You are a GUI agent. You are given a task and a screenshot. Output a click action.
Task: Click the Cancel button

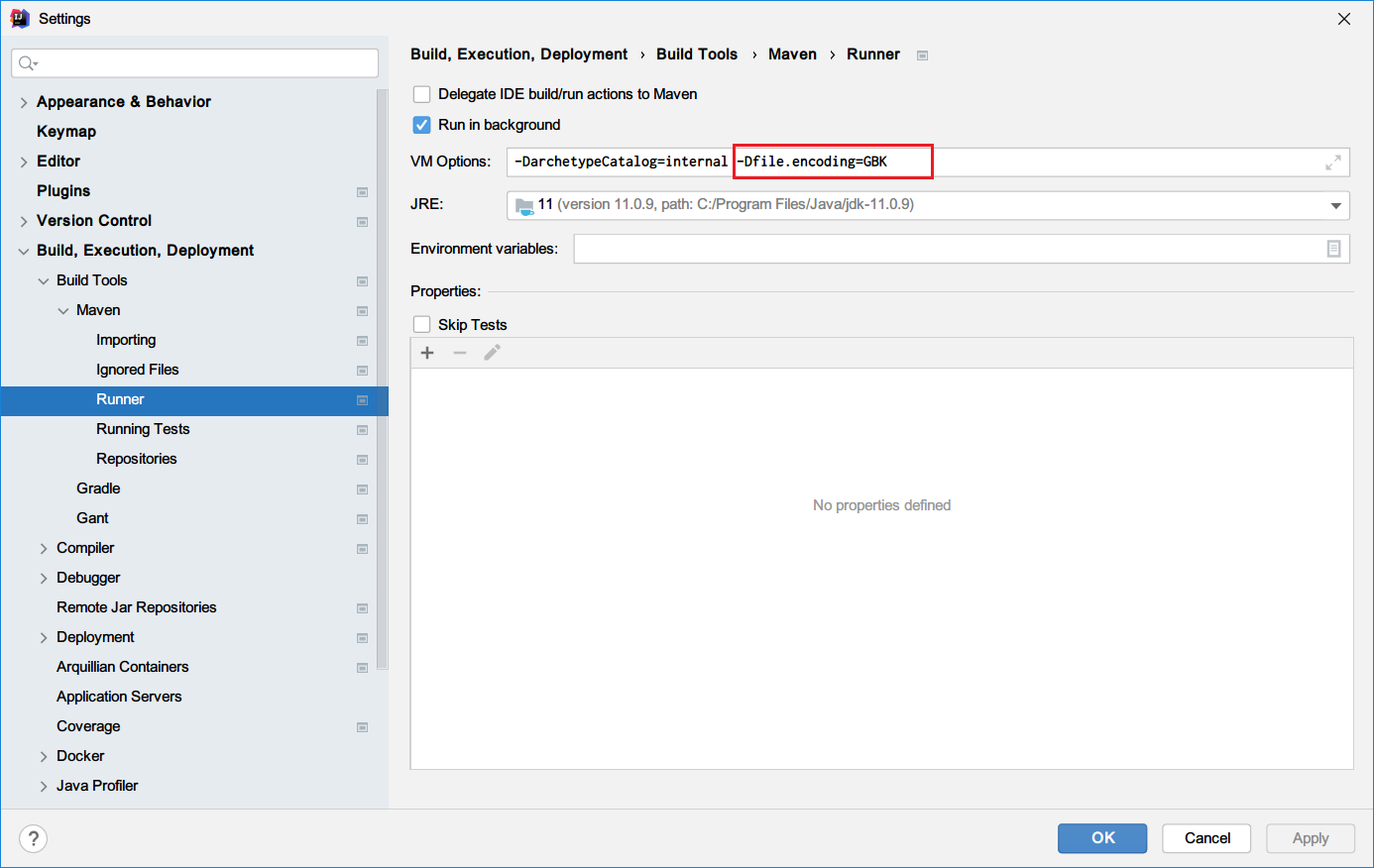1206,838
